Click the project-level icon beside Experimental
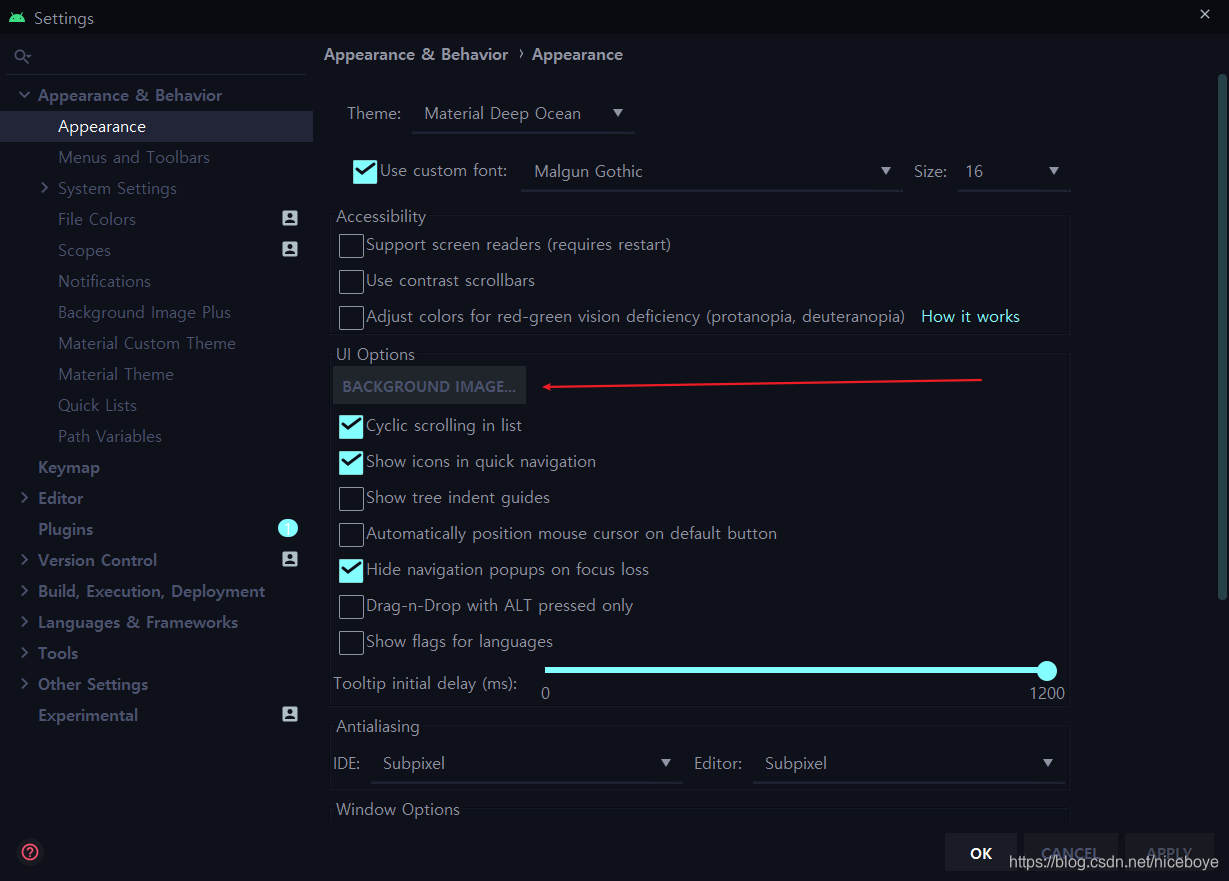This screenshot has width=1229, height=881. pos(290,714)
